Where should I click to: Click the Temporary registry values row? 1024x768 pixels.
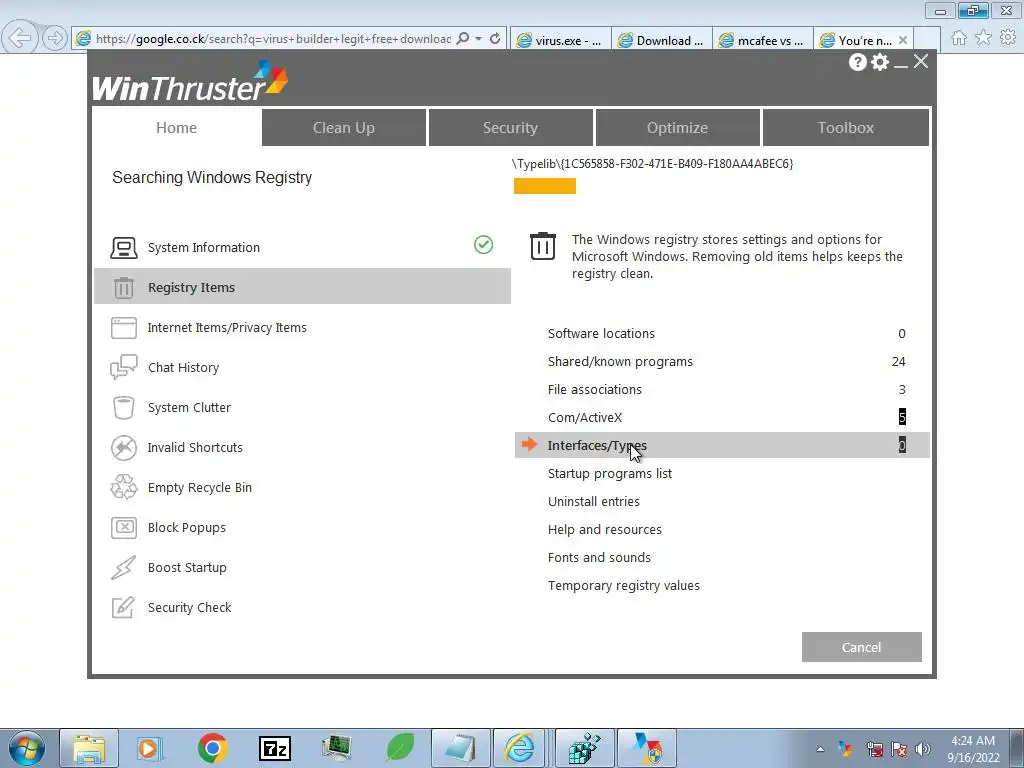click(722, 586)
